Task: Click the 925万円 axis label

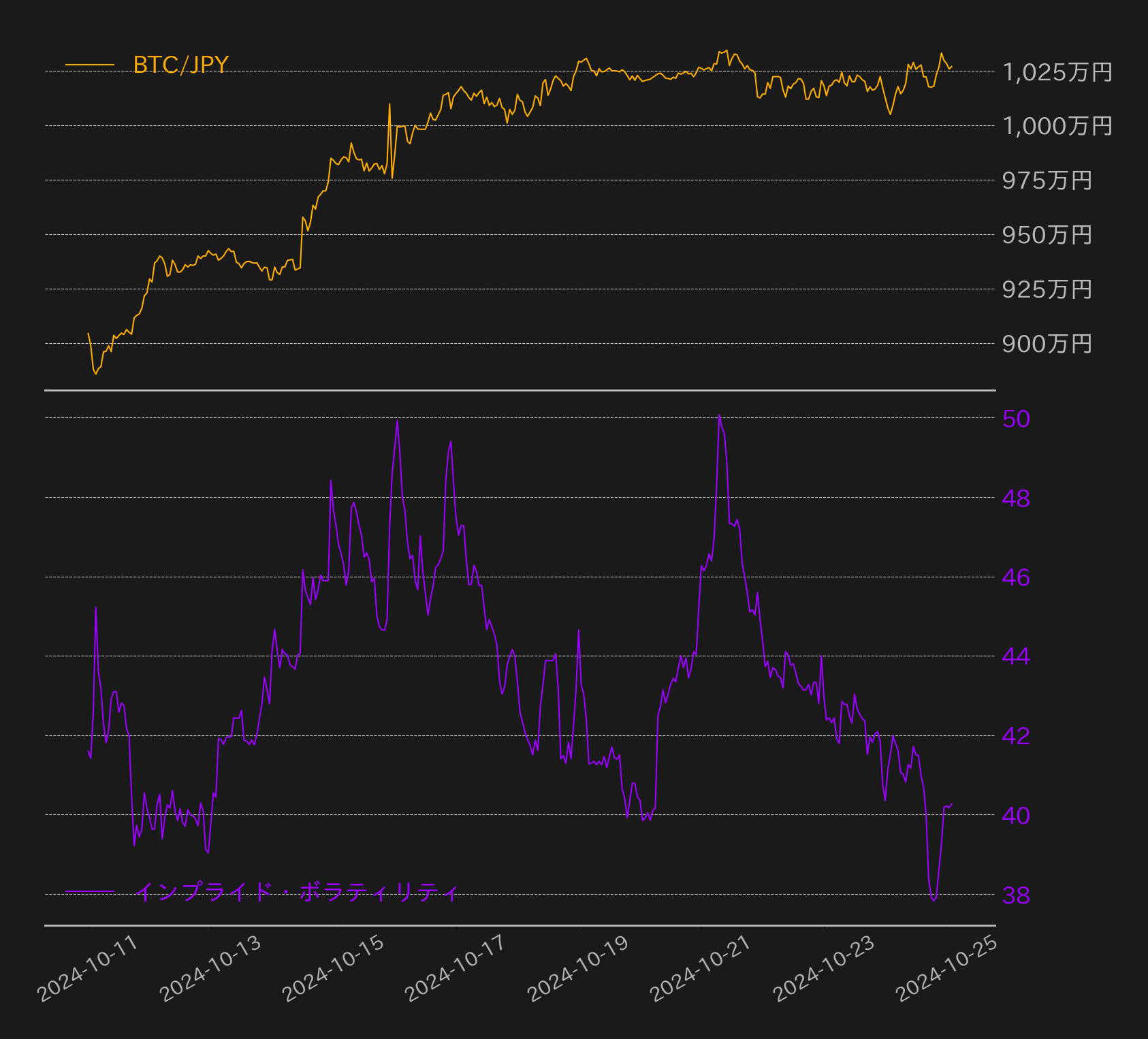Action: coord(1047,290)
